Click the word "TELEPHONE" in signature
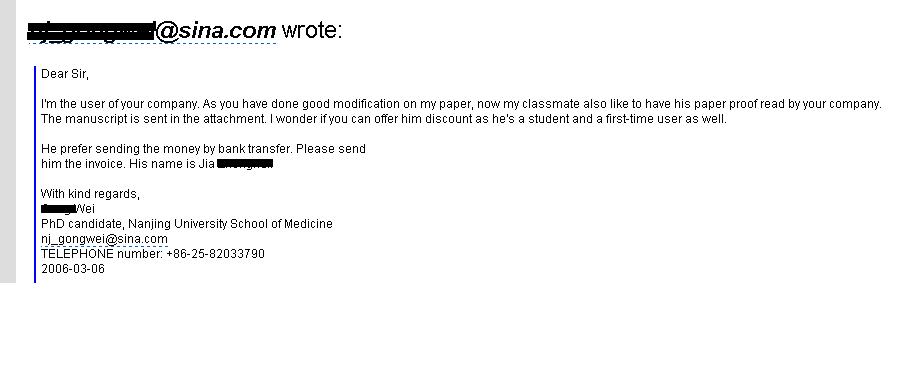 tap(77, 254)
